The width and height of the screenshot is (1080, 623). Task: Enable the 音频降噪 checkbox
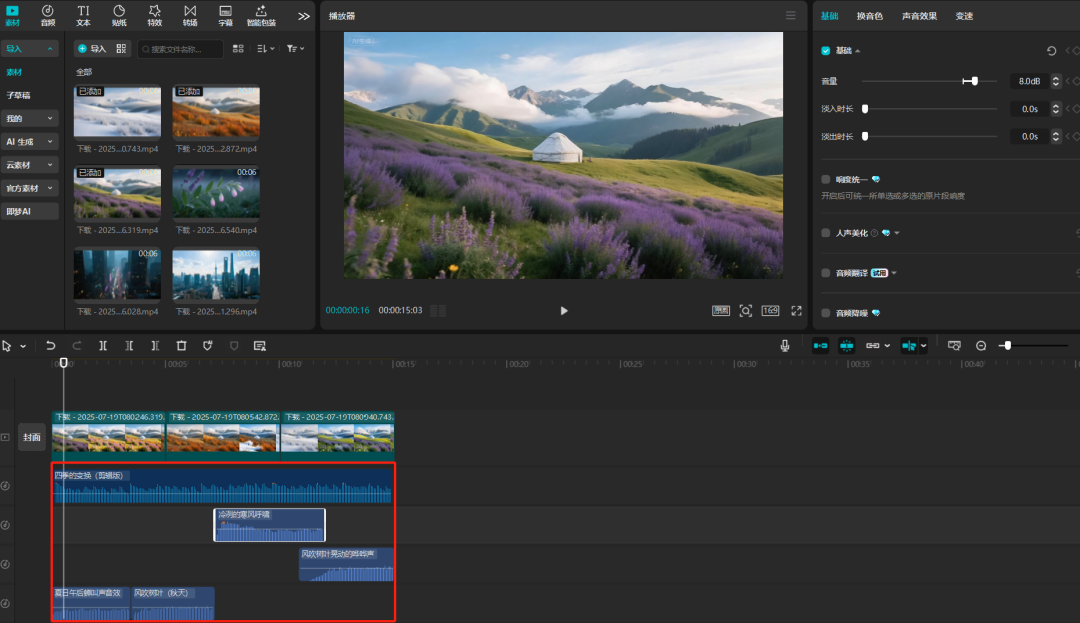click(x=826, y=313)
